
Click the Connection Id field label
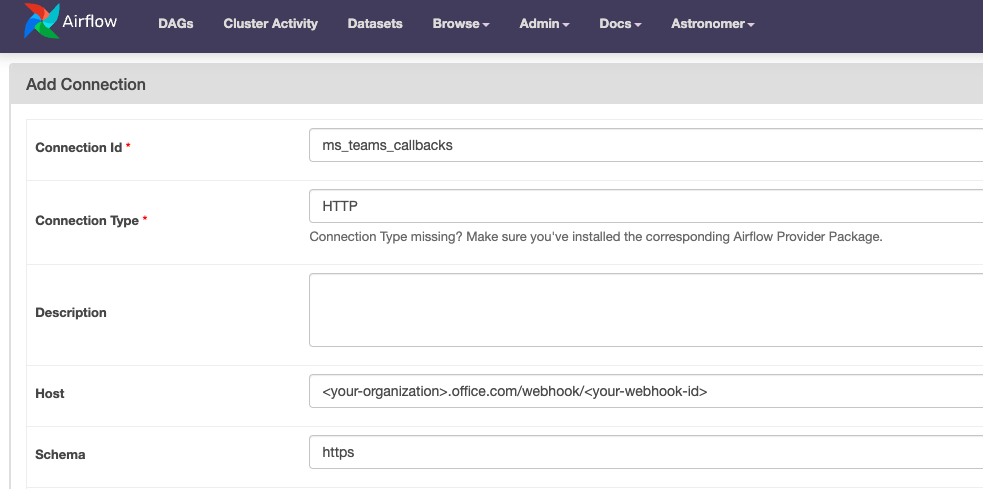coord(78,147)
